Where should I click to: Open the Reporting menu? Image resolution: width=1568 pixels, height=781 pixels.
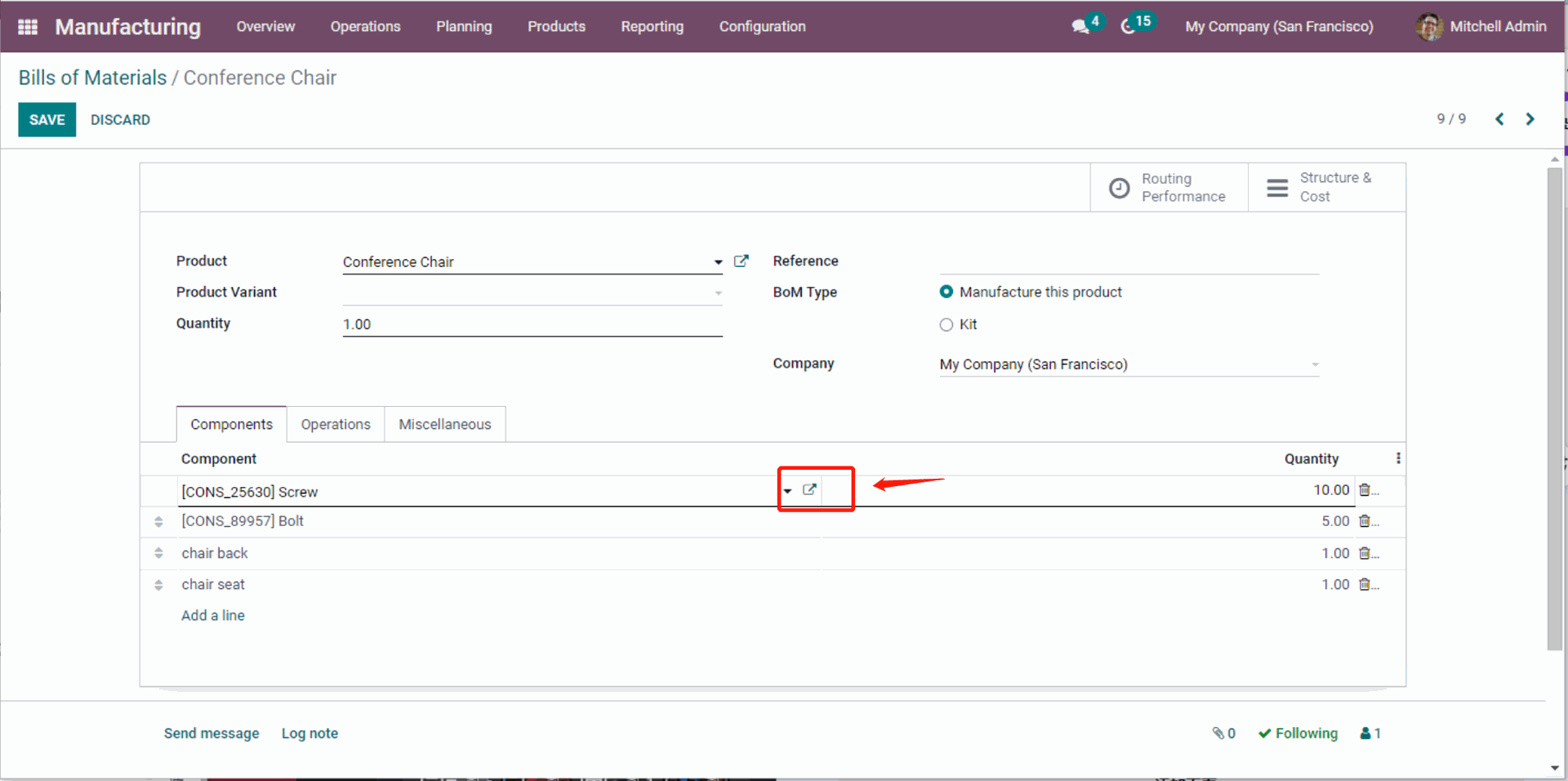[652, 26]
